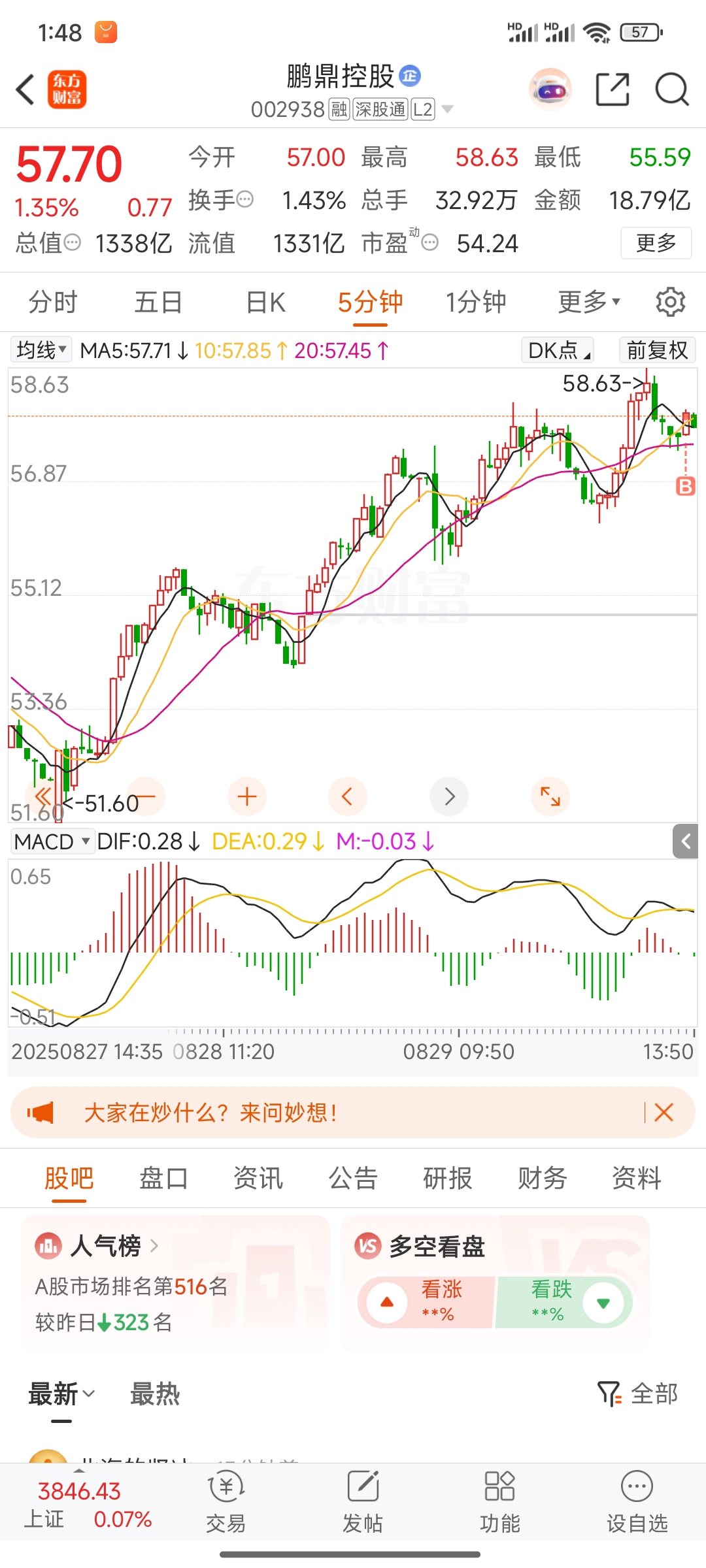Open the search magnifier icon
This screenshot has height=1568, width=706.
(671, 90)
